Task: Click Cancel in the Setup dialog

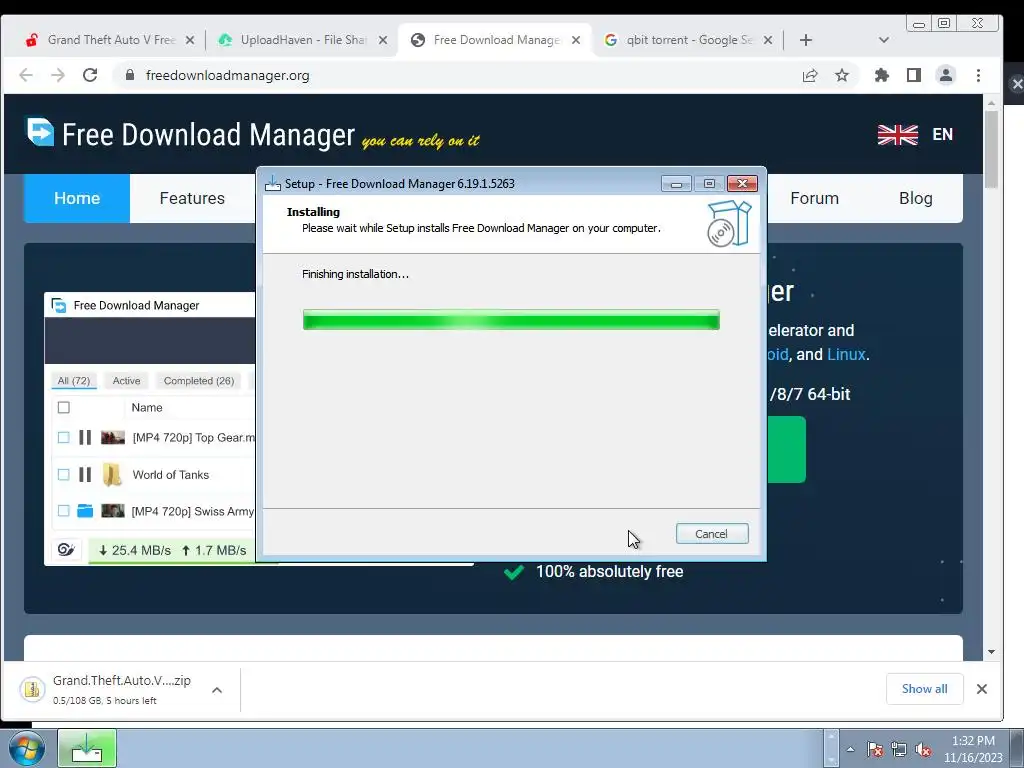Action: coord(712,534)
